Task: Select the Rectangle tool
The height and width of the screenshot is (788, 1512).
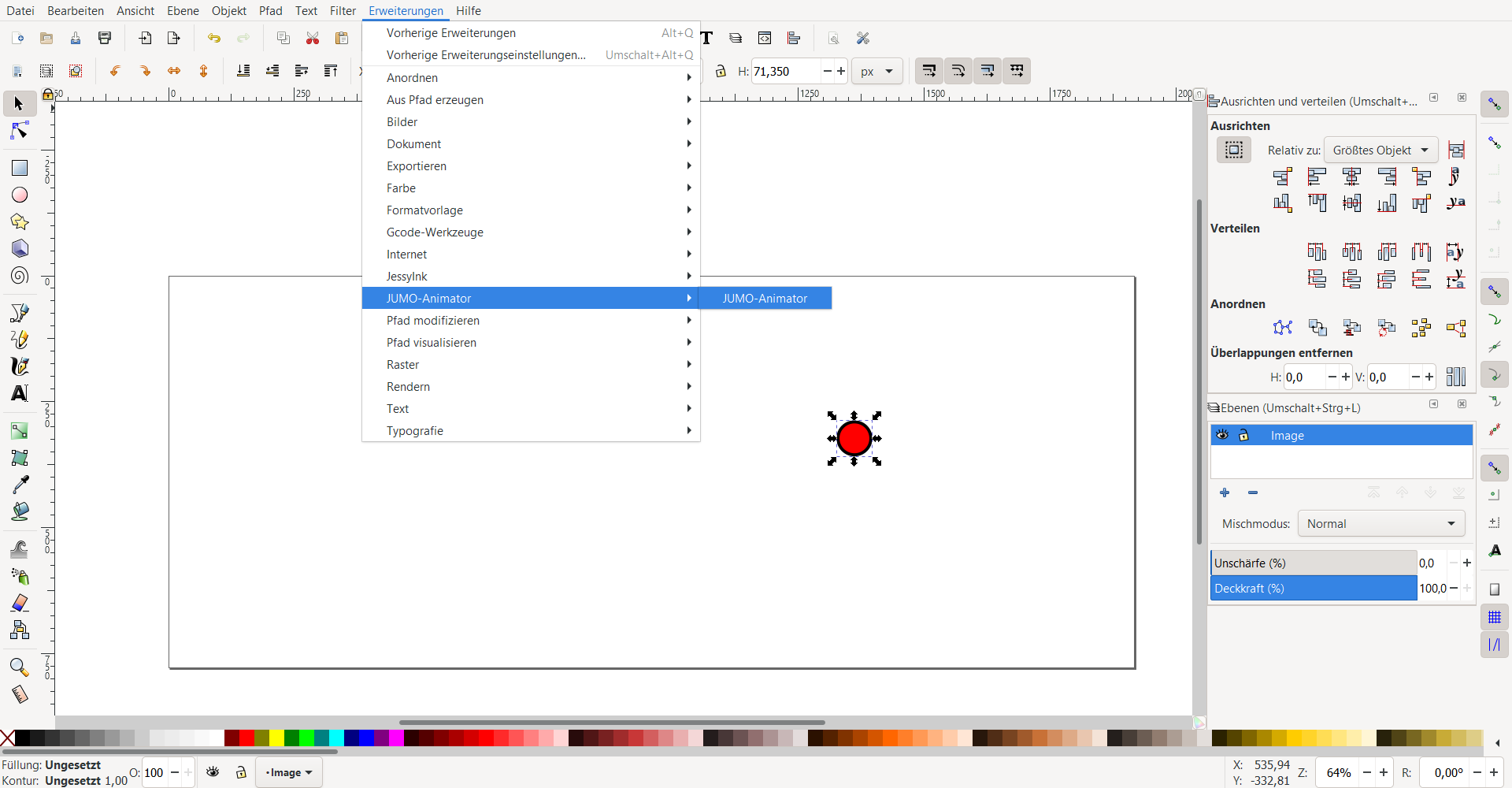Action: click(x=20, y=168)
